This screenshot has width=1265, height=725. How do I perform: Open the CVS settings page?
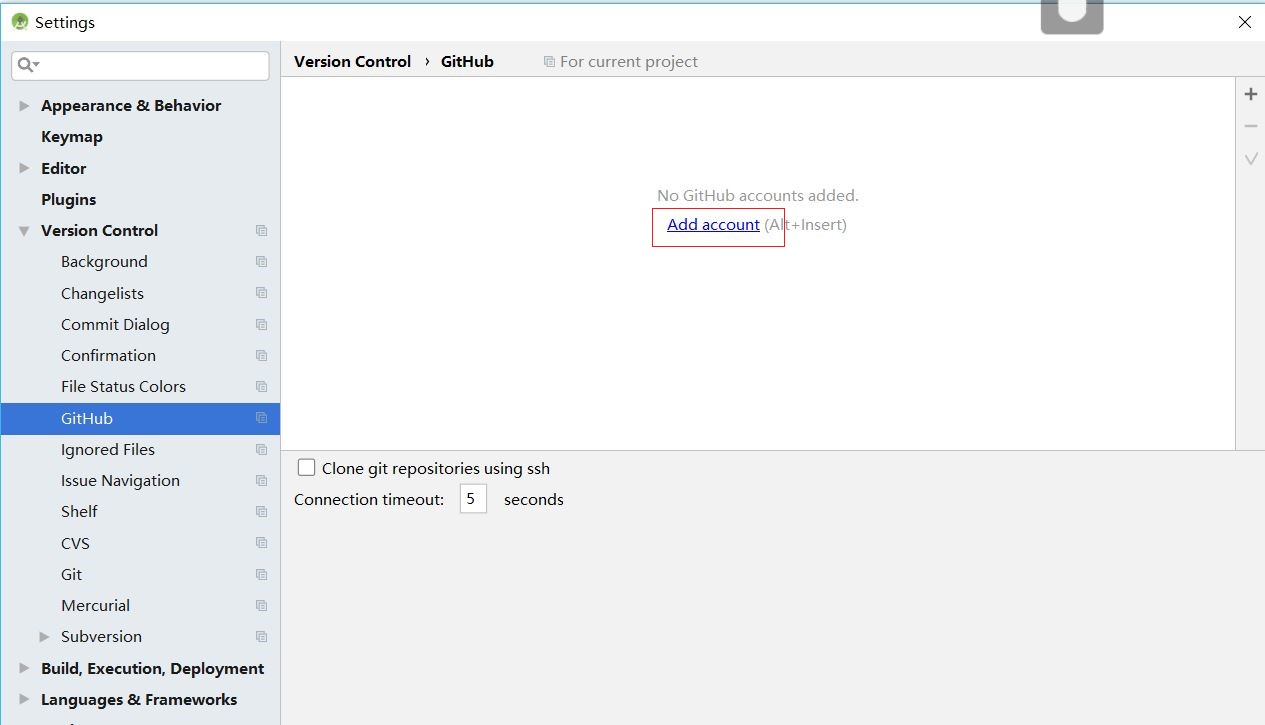coord(75,543)
